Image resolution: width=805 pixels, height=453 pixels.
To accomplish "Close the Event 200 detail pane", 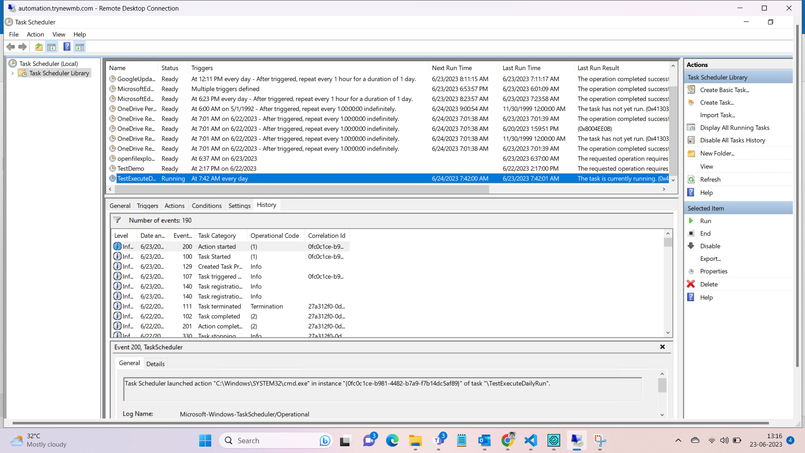I will 662,347.
